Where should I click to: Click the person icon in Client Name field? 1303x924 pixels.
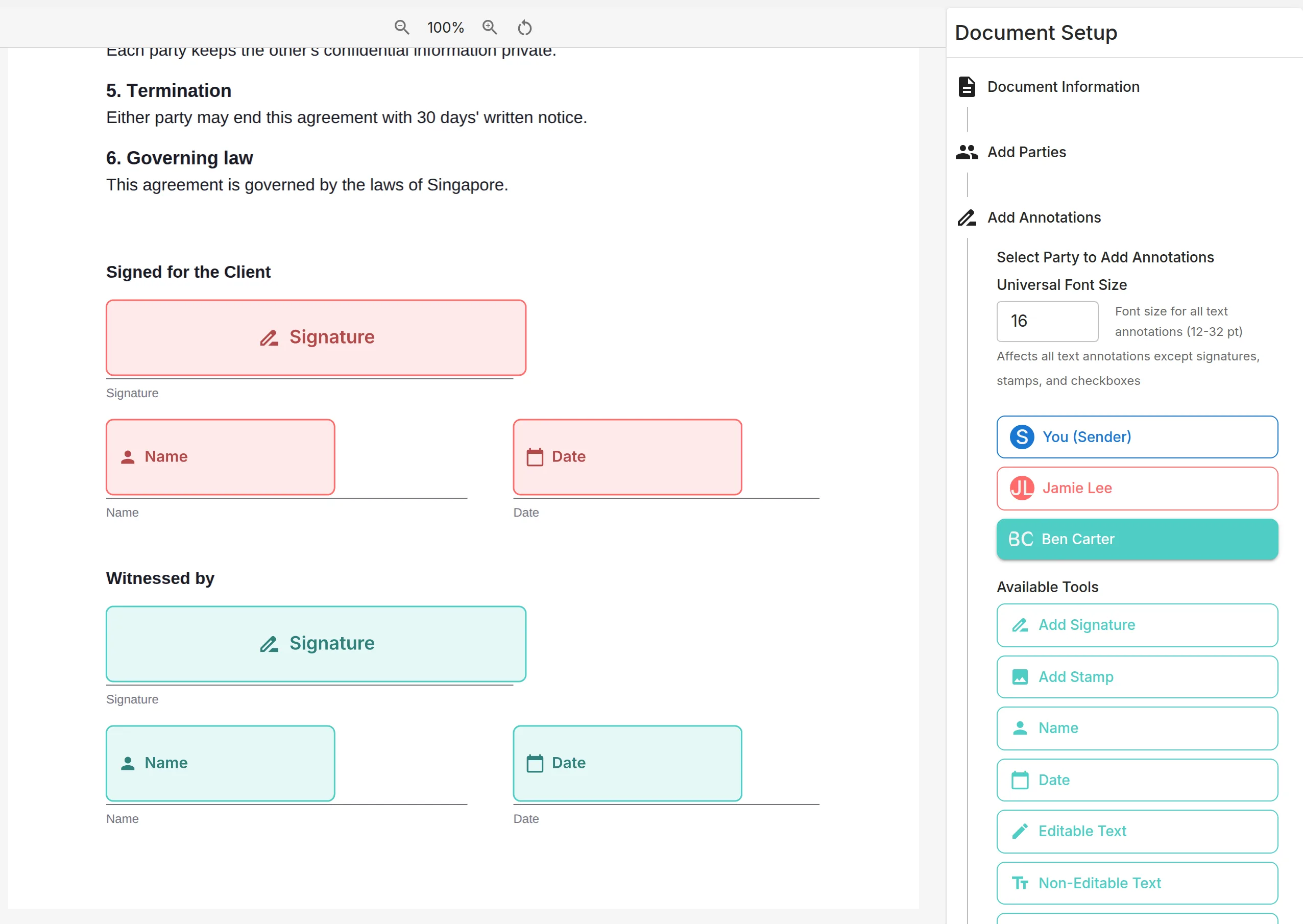click(x=128, y=457)
